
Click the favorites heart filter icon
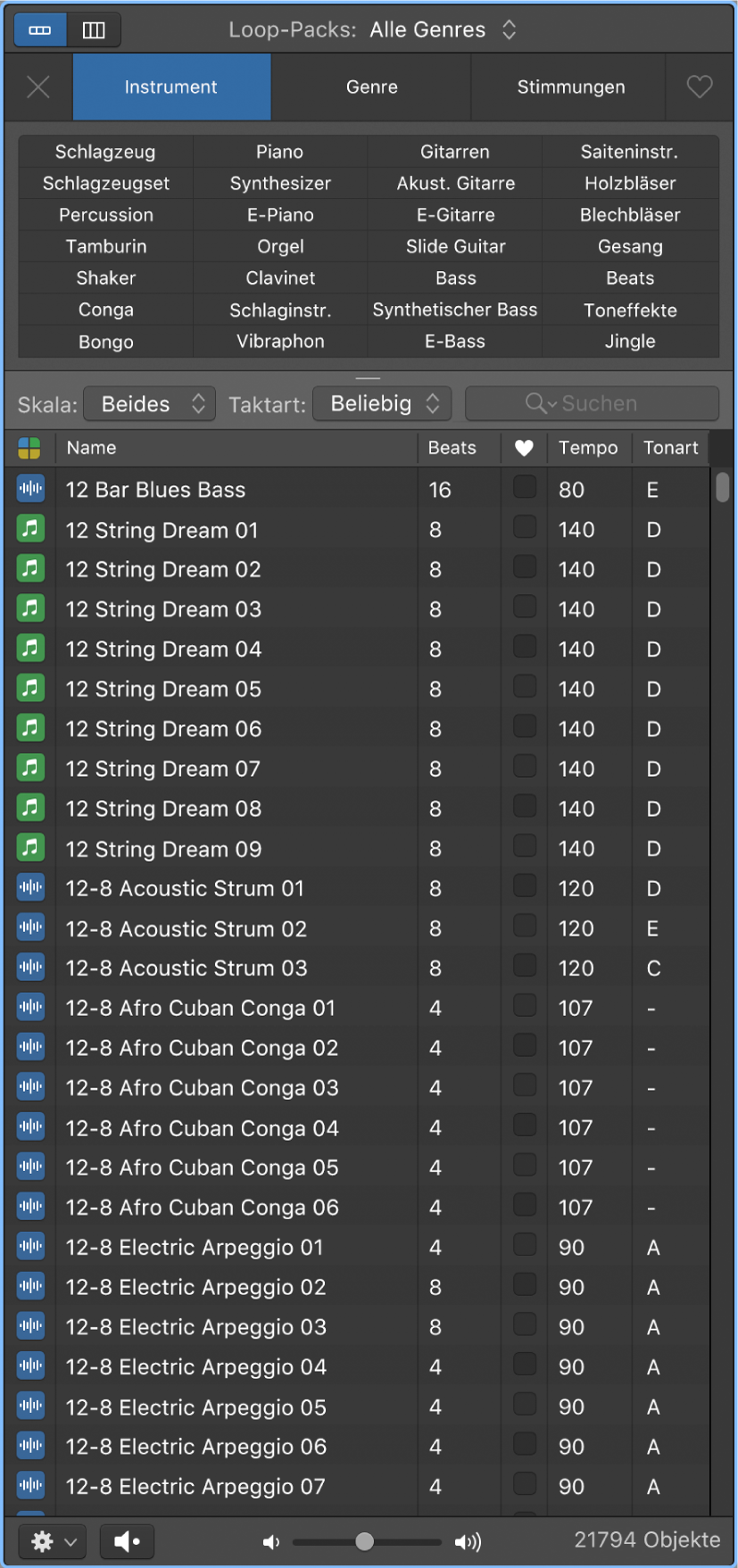700,87
